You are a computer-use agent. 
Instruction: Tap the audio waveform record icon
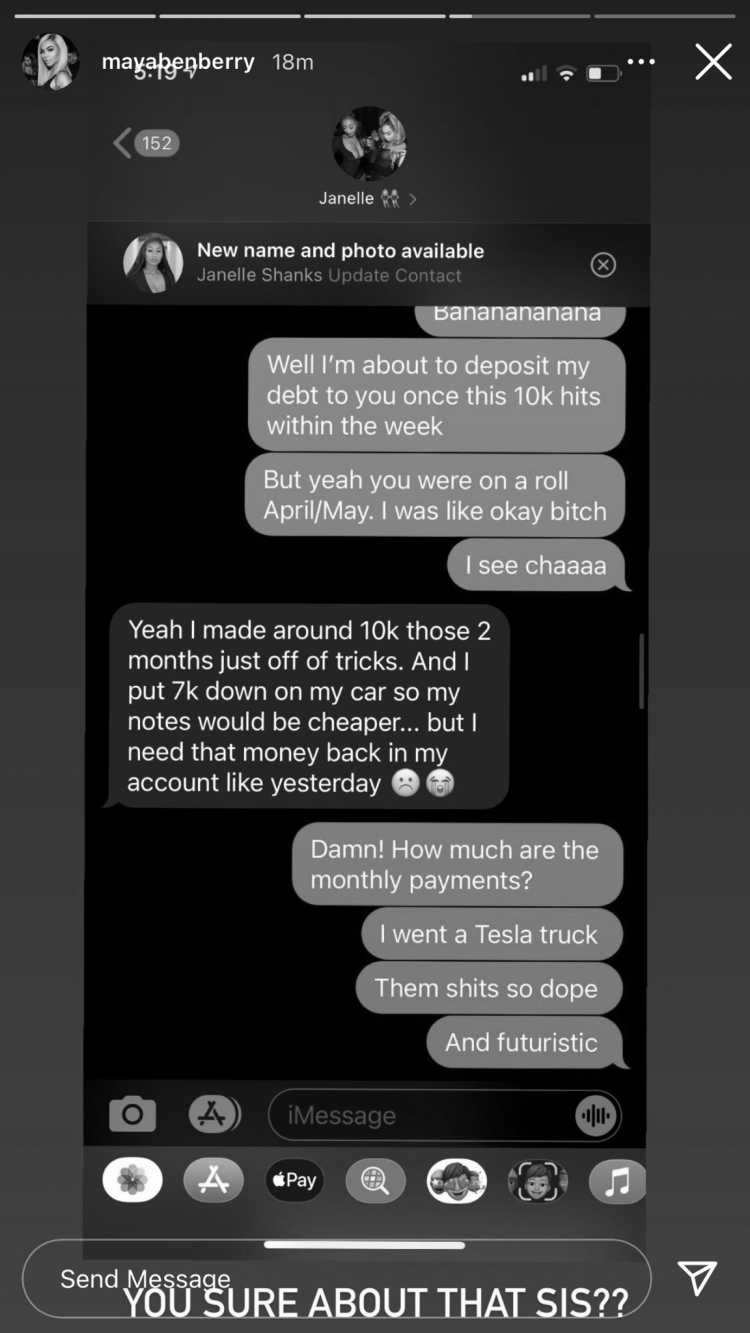[x=597, y=1115]
